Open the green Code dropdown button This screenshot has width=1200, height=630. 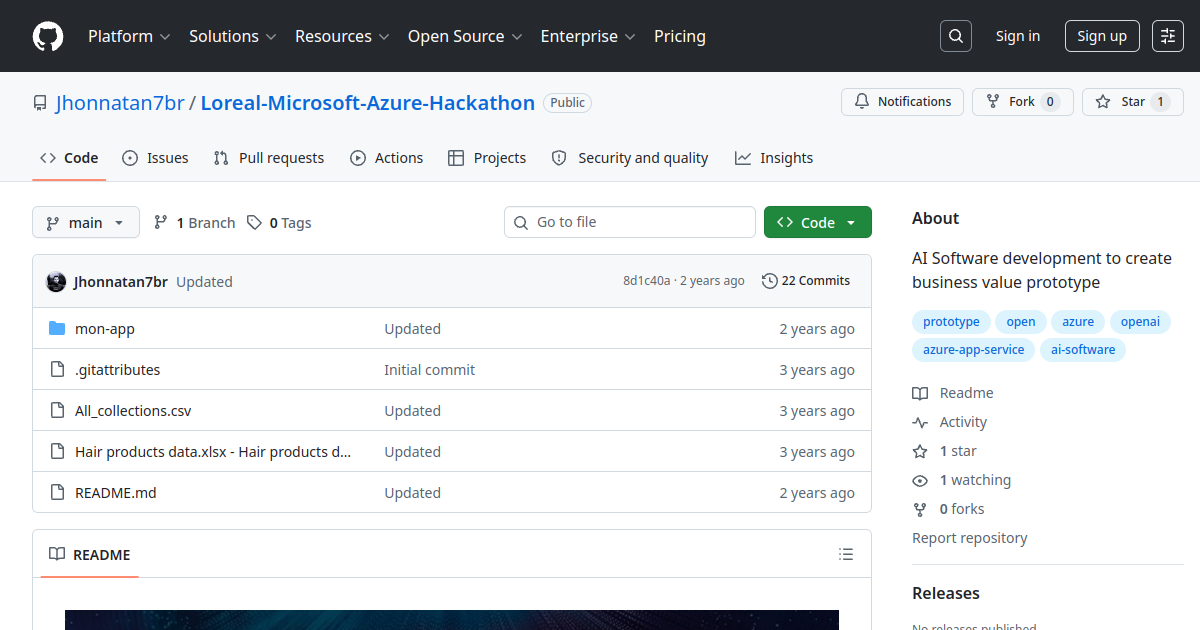pos(818,222)
